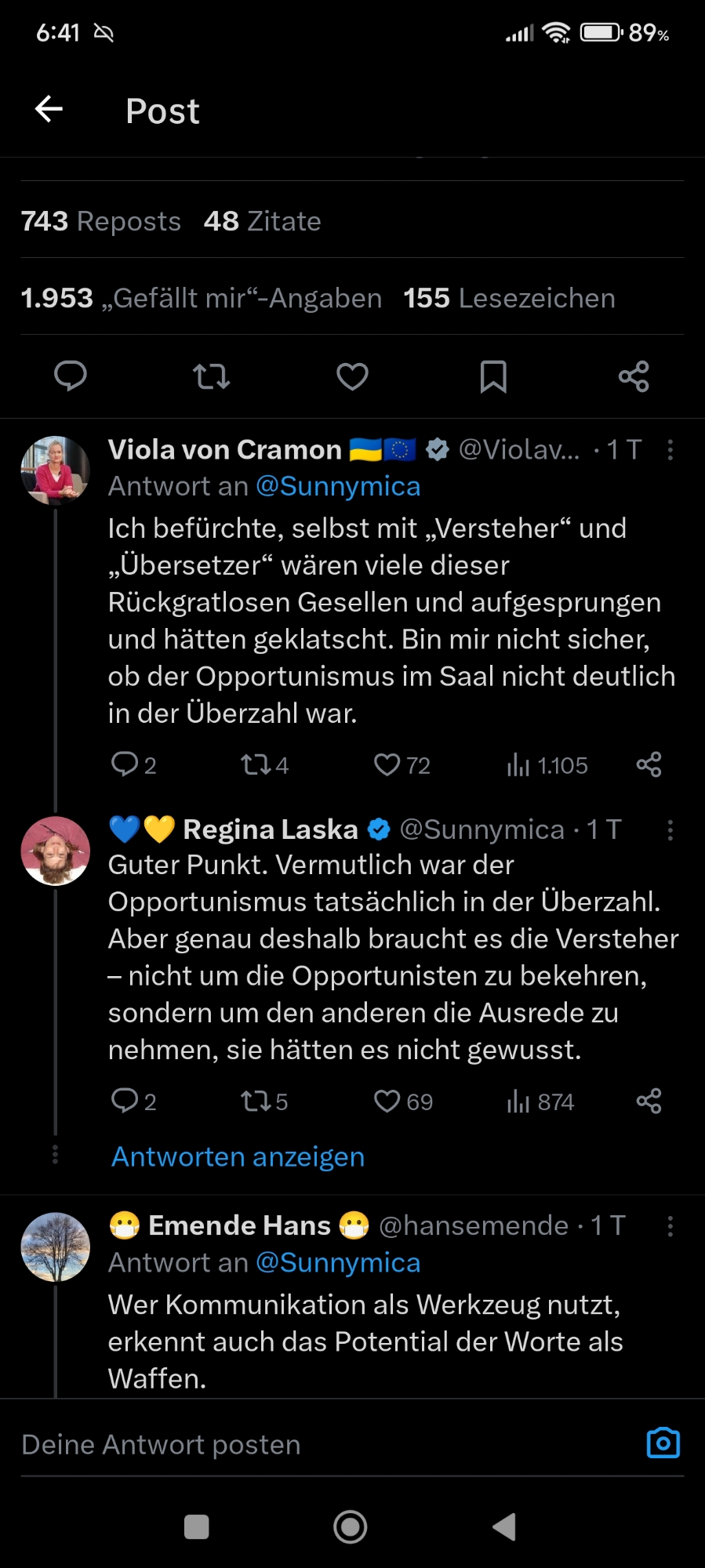Open @Sunnymica mention under Emende Hans
This screenshot has width=705, height=1568.
click(338, 1263)
